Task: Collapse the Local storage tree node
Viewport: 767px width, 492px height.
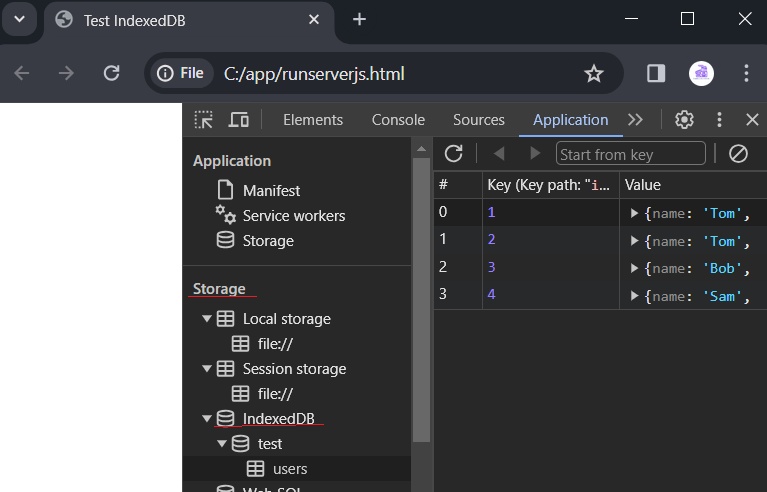Action: point(207,319)
